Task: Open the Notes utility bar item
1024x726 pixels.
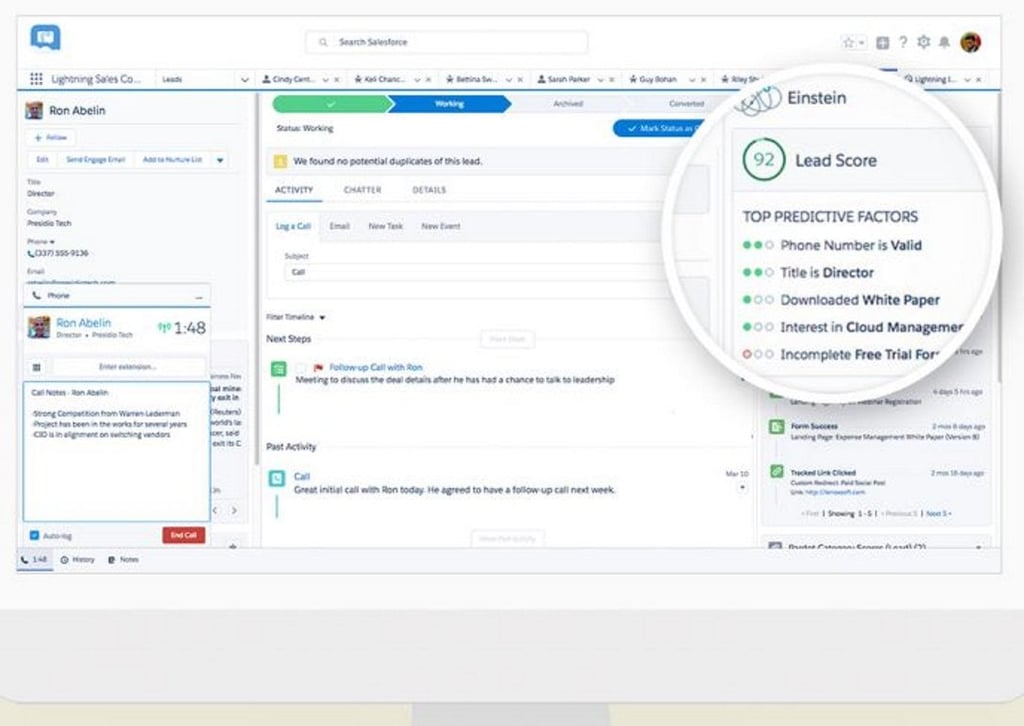Action: click(x=123, y=560)
